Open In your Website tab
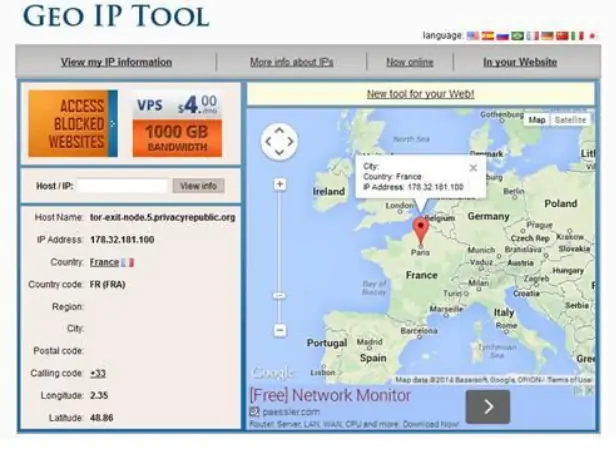Viewport: 616px width, 464px height. [x=520, y=62]
